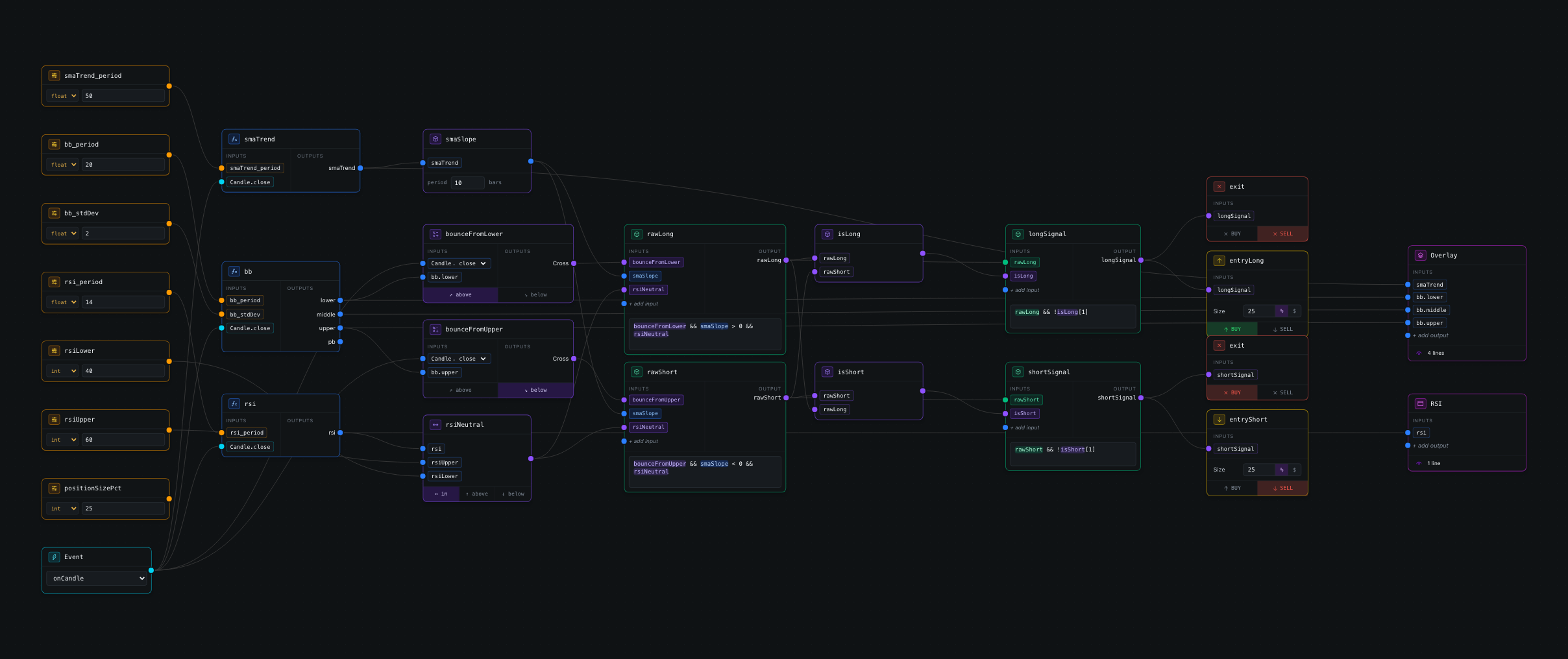The height and width of the screenshot is (659, 1568).
Task: Click the rsi indicator function icon
Action: coord(234,404)
